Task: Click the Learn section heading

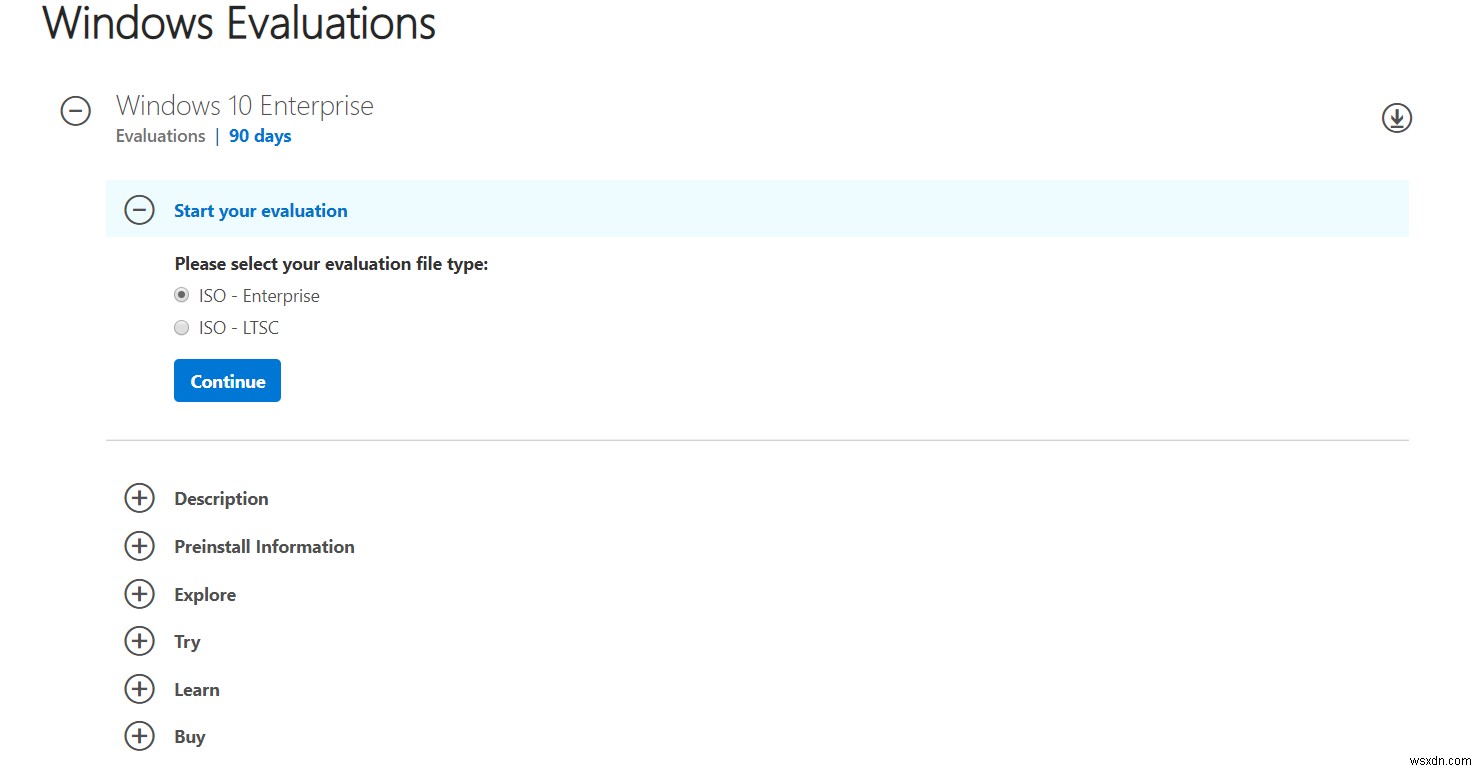Action: 196,689
